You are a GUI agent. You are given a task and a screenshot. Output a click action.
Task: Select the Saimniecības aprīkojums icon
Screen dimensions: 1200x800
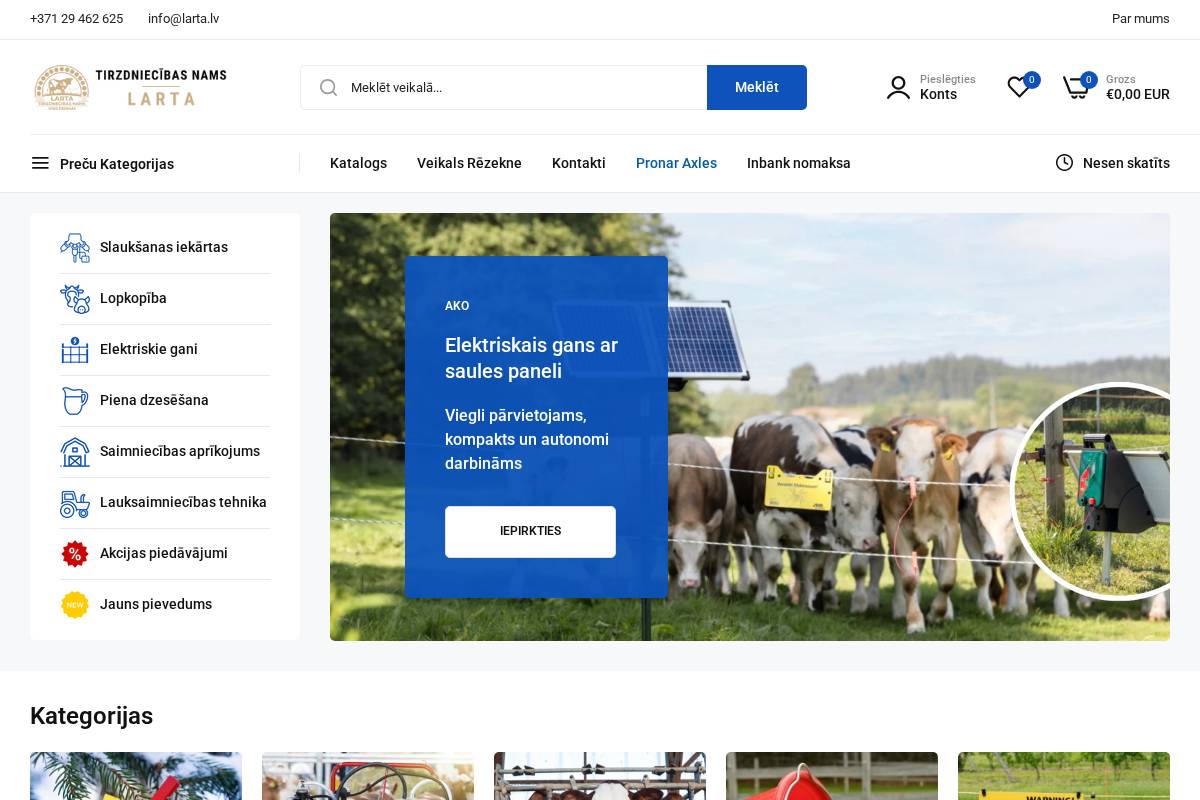point(75,452)
